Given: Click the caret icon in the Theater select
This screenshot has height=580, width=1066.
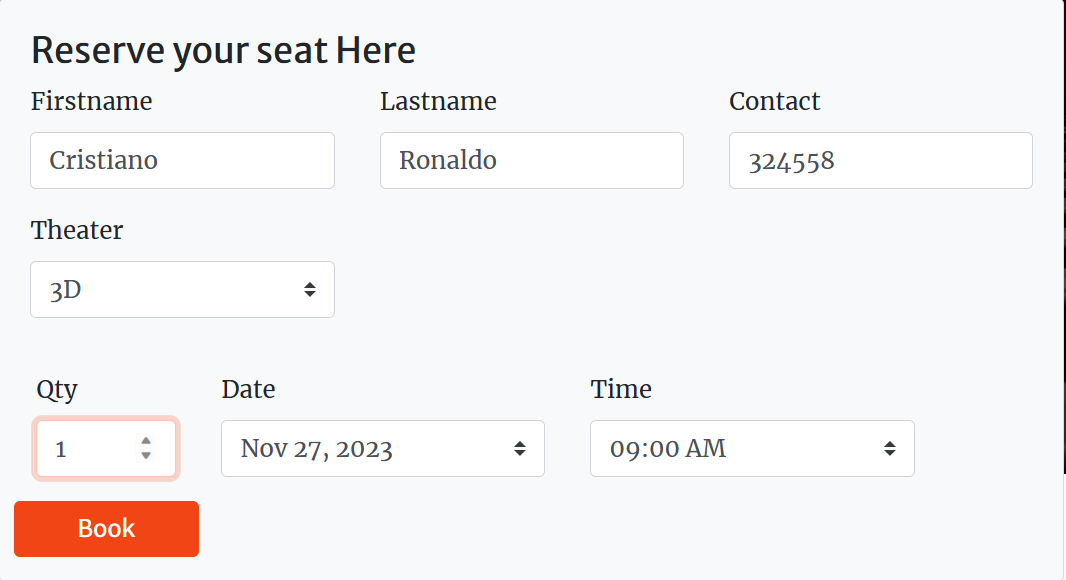Looking at the screenshot, I should point(310,290).
